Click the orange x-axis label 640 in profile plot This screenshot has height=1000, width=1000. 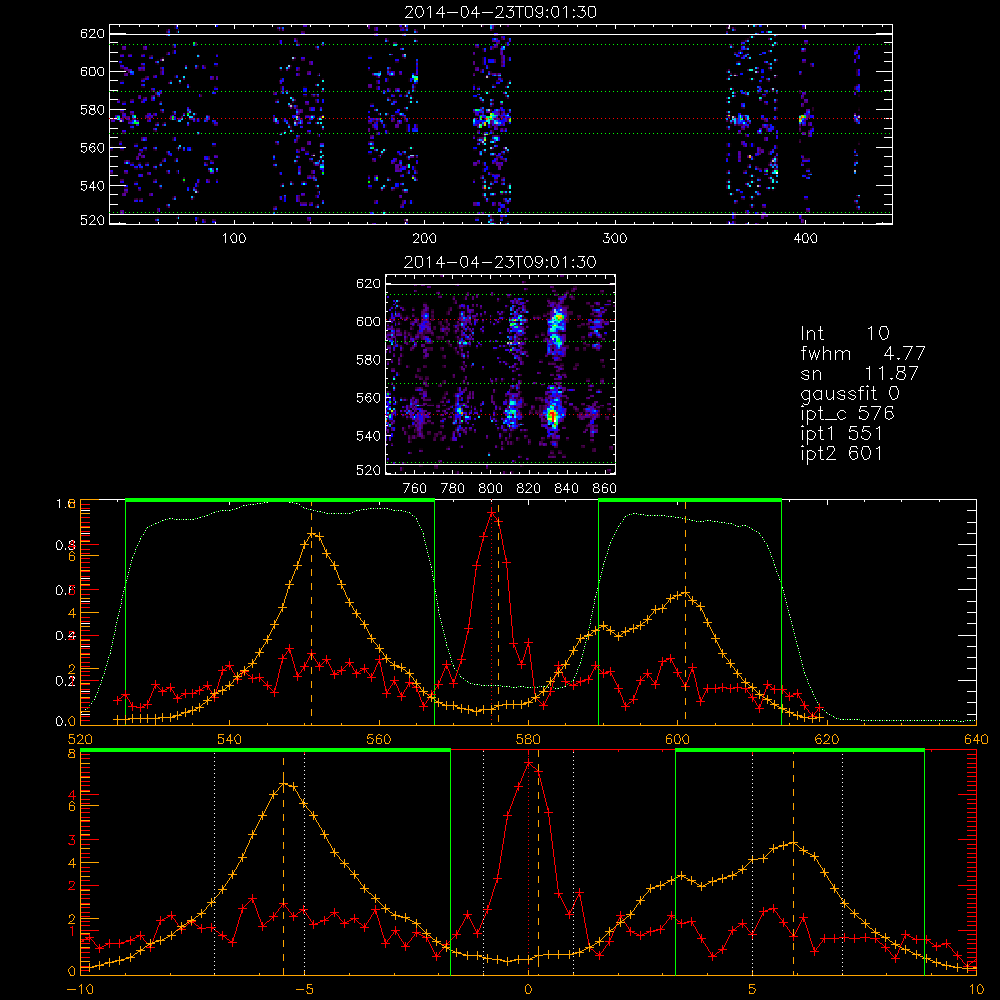click(976, 739)
